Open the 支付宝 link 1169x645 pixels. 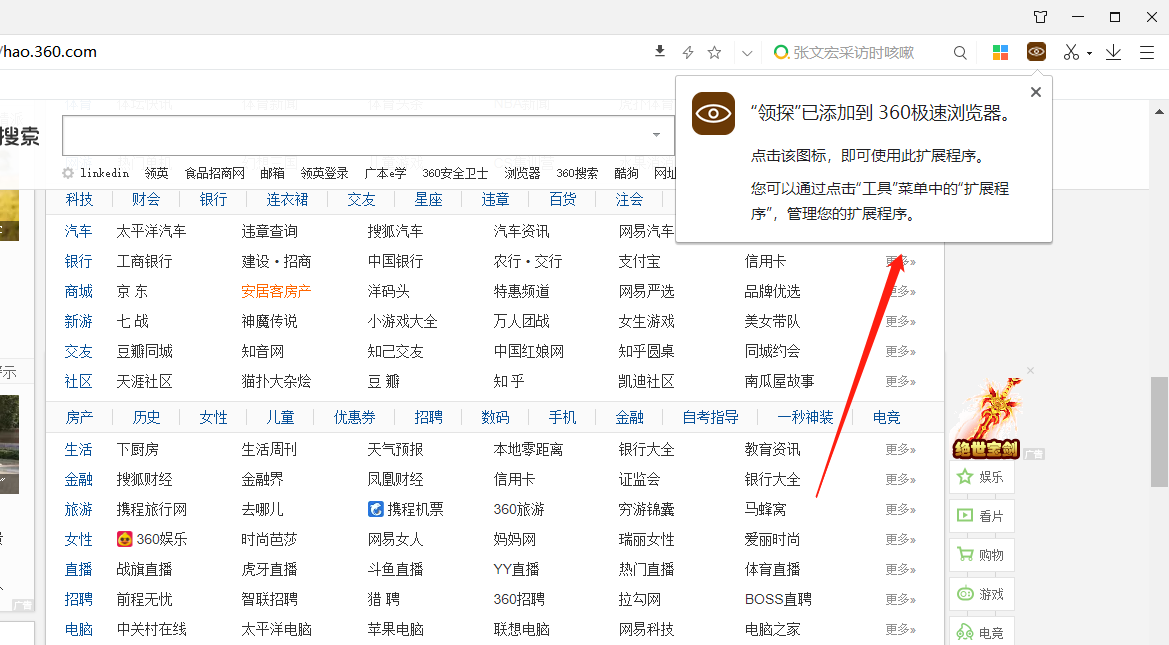click(x=639, y=261)
